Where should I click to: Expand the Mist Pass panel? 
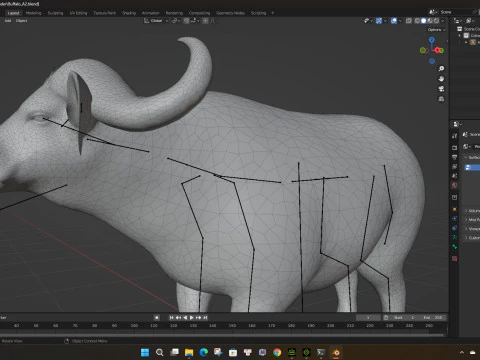point(472,220)
